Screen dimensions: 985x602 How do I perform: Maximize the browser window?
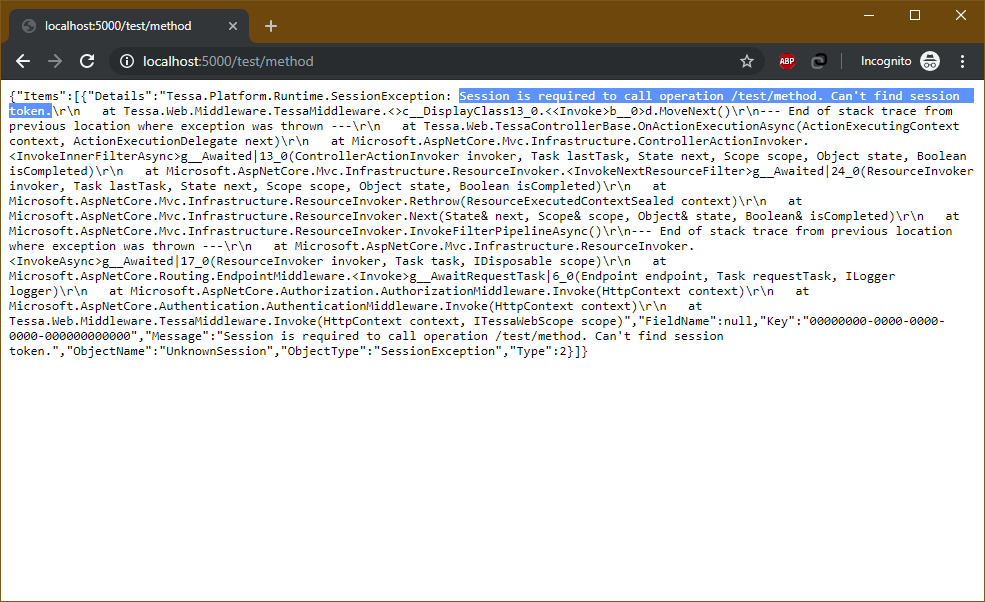(914, 15)
